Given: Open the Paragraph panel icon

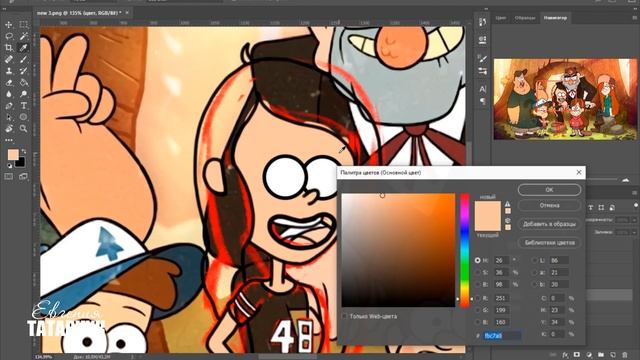Looking at the screenshot, I should click(482, 101).
